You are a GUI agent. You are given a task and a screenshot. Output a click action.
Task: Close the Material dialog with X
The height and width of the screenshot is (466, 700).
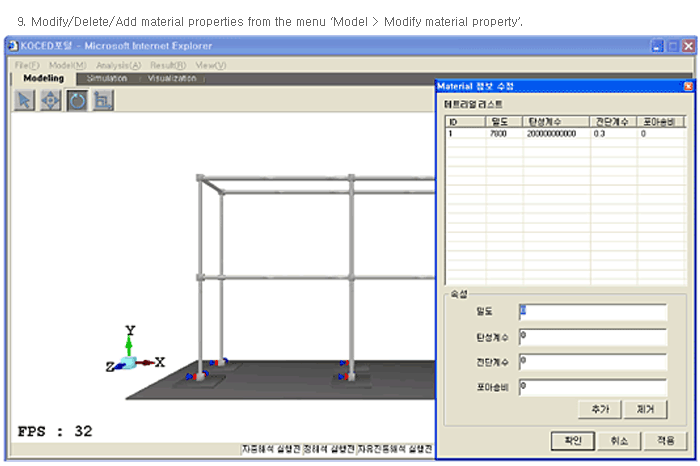click(688, 86)
